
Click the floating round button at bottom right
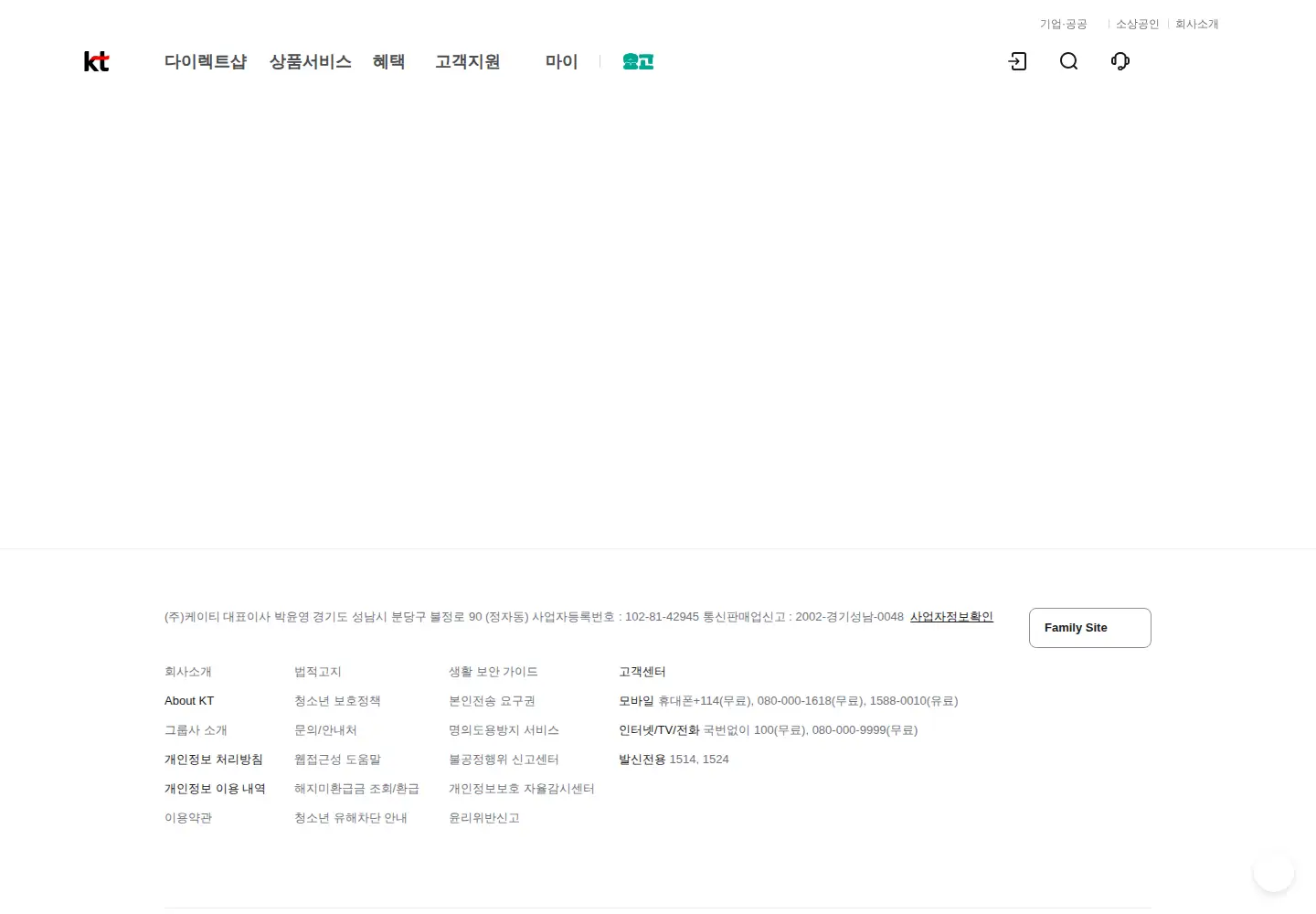1273,872
